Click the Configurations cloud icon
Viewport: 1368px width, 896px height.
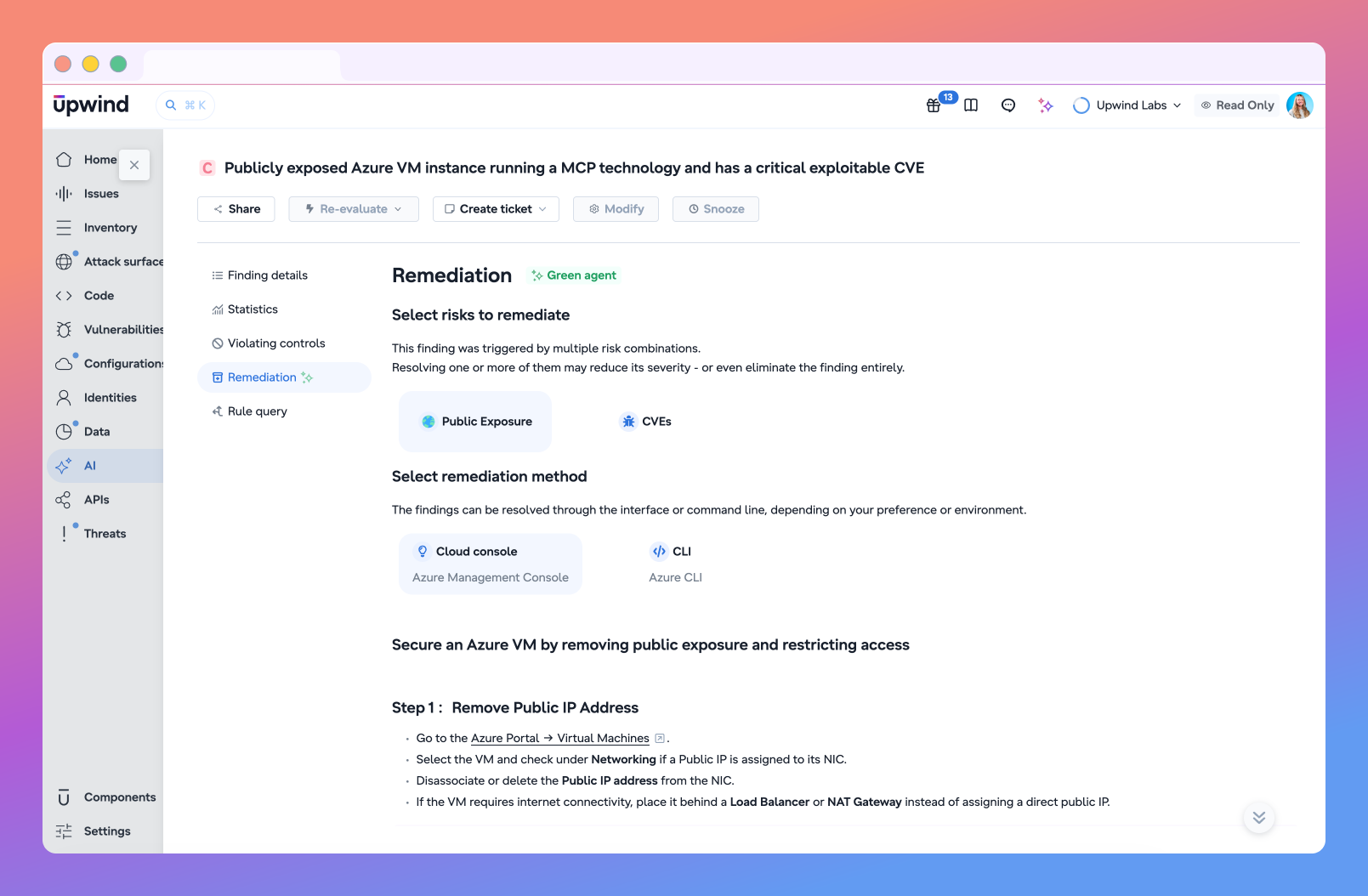(x=64, y=364)
